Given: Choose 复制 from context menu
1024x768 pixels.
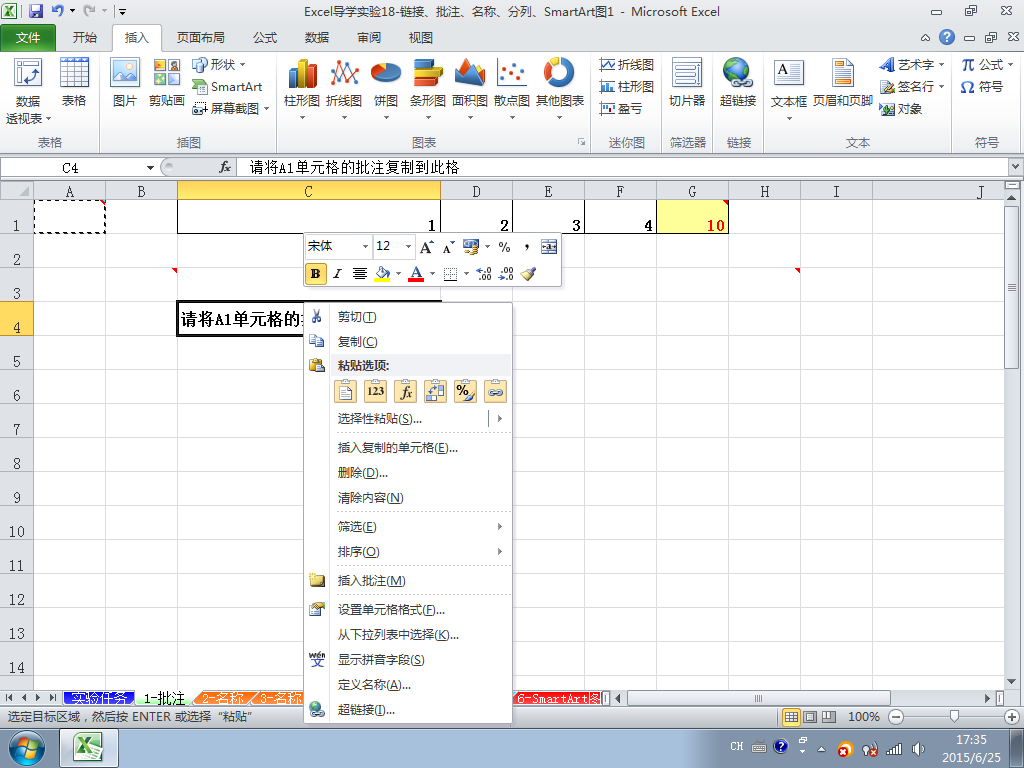Looking at the screenshot, I should coord(408,342).
